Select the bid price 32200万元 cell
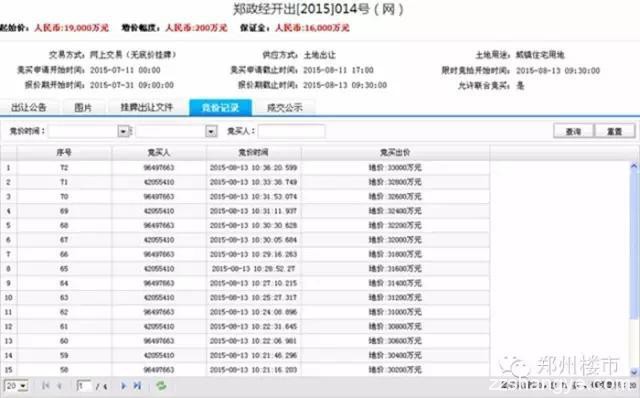Image resolution: width=640 pixels, height=398 pixels. click(395, 225)
